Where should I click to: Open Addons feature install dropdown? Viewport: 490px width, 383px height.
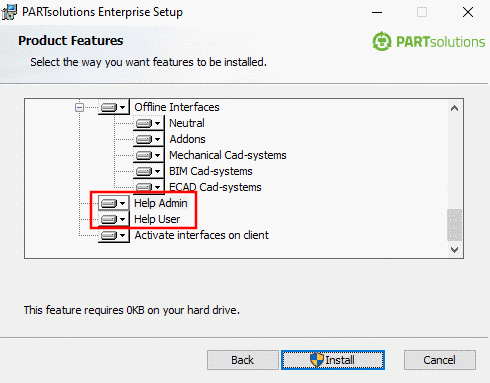pos(148,139)
